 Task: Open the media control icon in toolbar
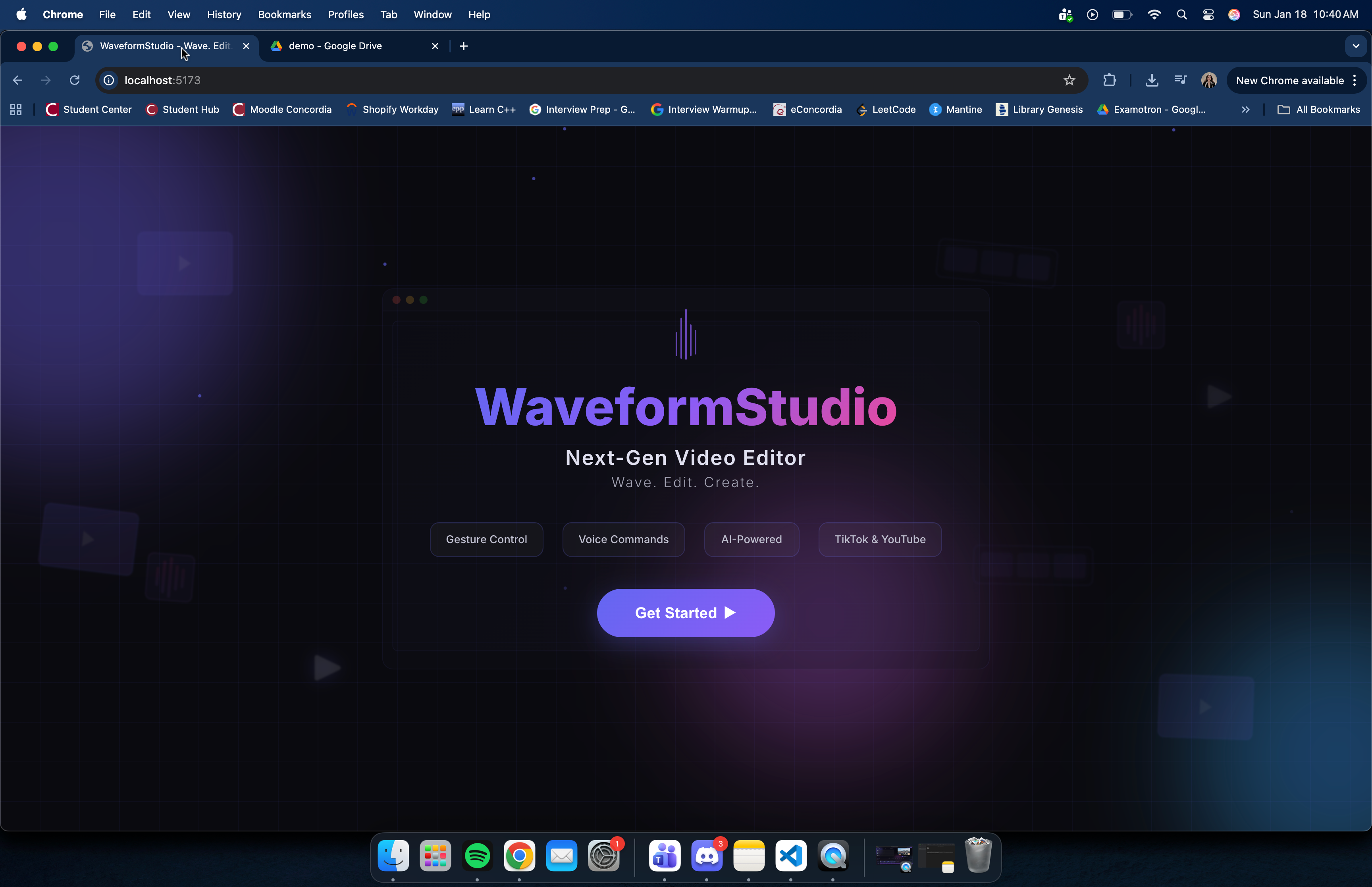click(1180, 80)
